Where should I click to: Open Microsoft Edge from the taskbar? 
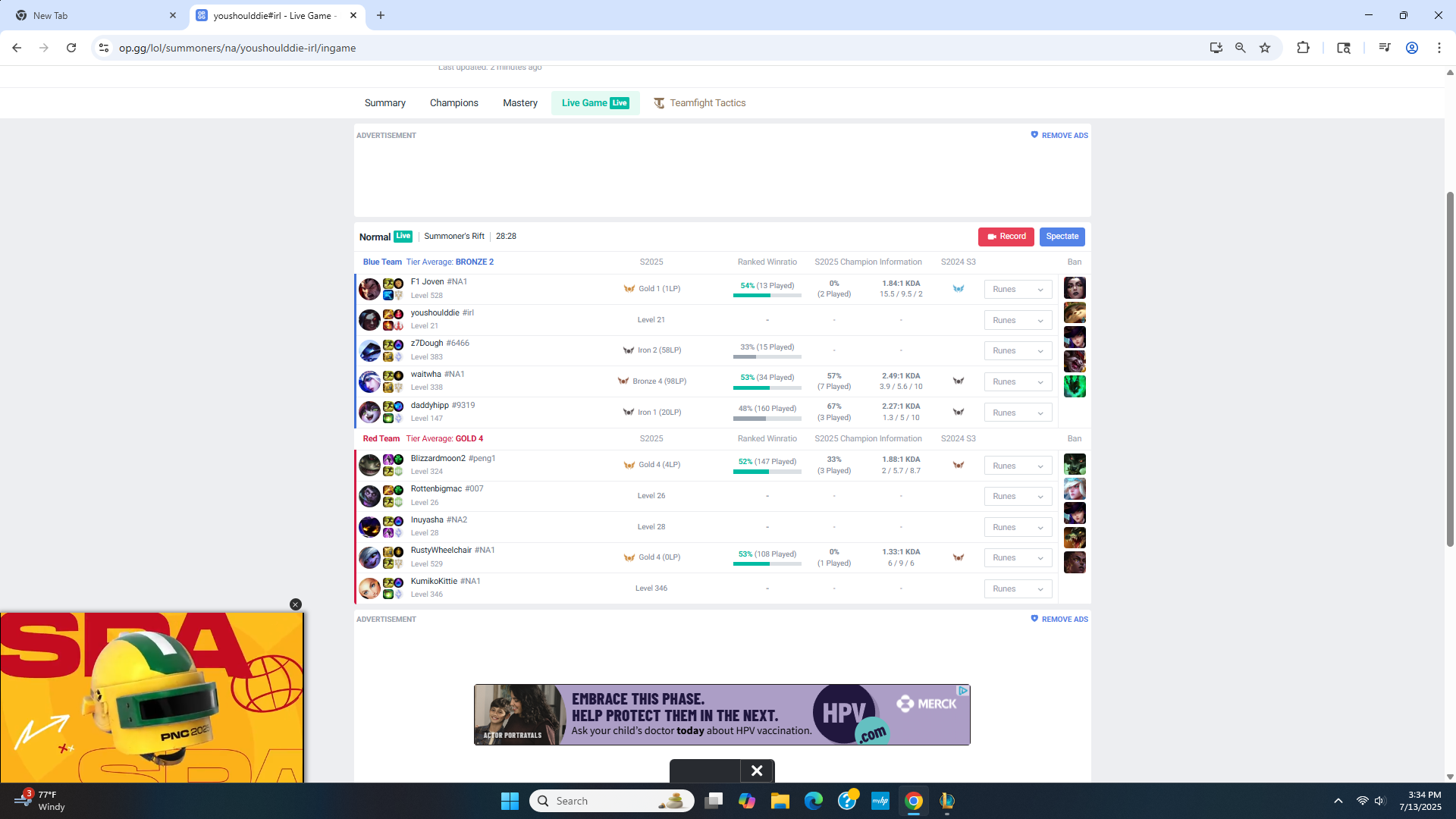(x=814, y=801)
